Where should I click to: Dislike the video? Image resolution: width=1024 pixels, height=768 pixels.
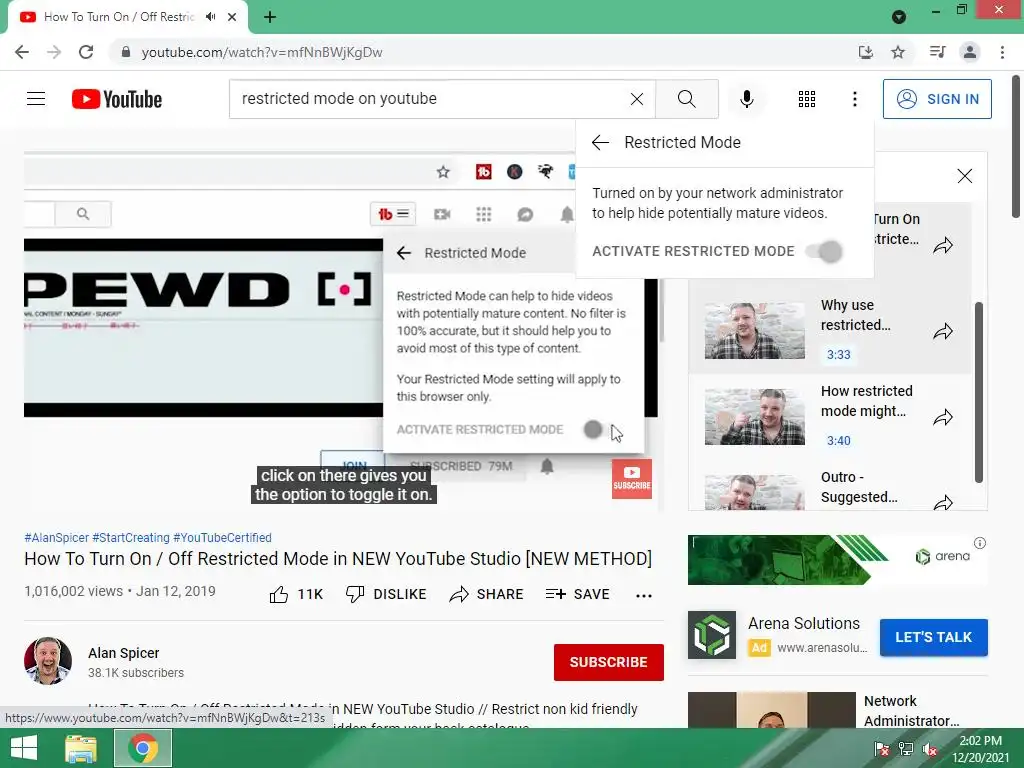point(386,594)
